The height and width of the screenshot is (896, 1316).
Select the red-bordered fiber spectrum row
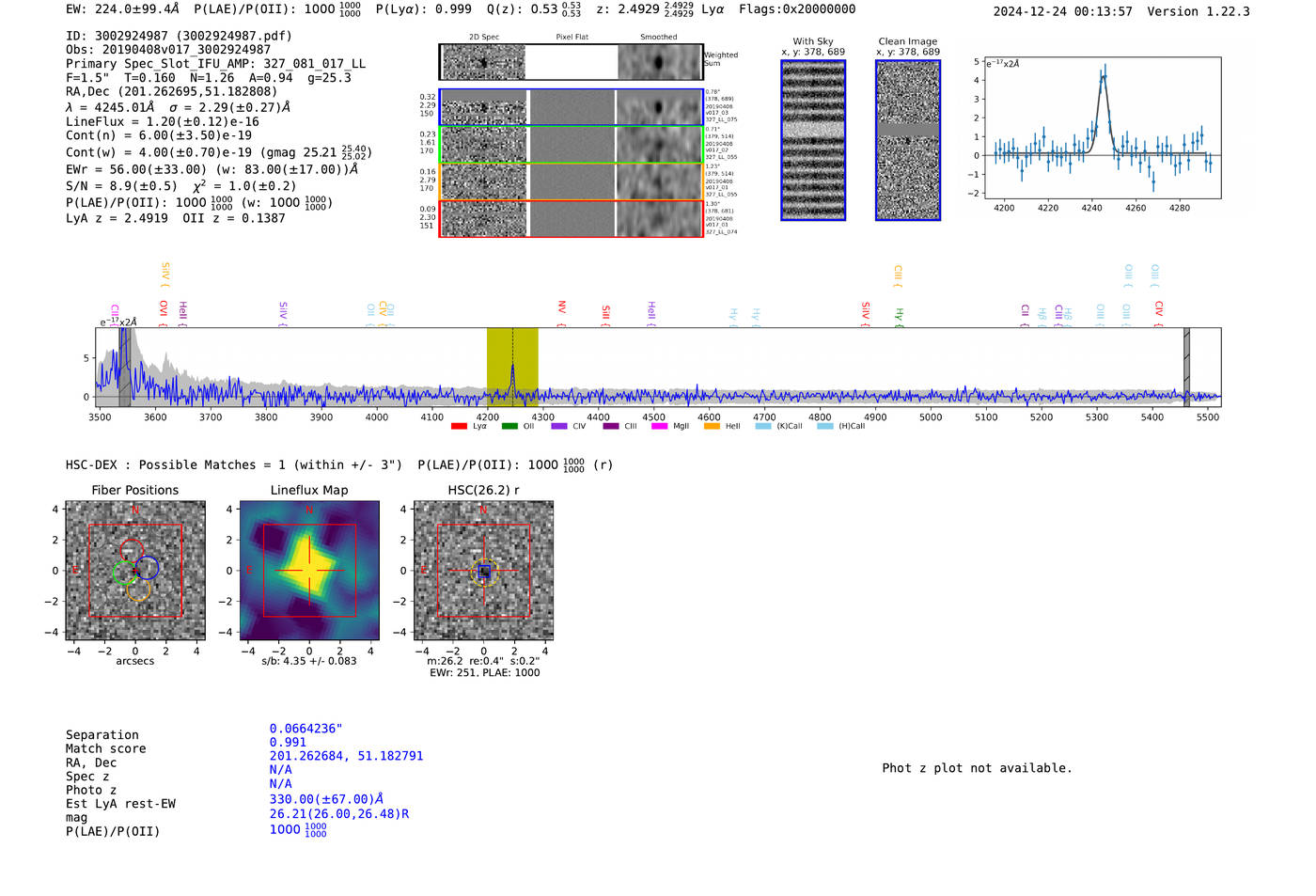[571, 218]
